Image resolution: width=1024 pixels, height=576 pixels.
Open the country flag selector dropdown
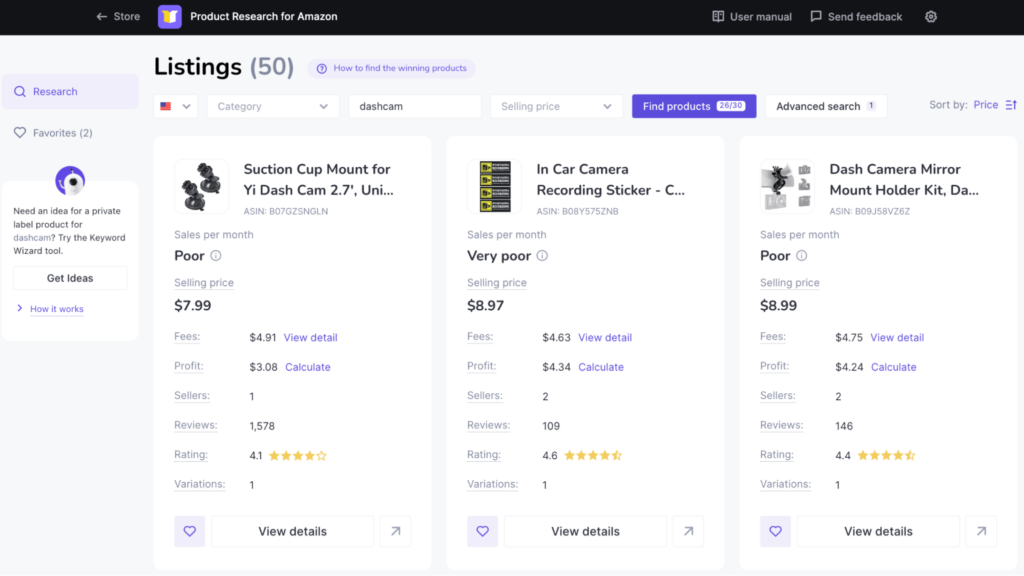176,106
